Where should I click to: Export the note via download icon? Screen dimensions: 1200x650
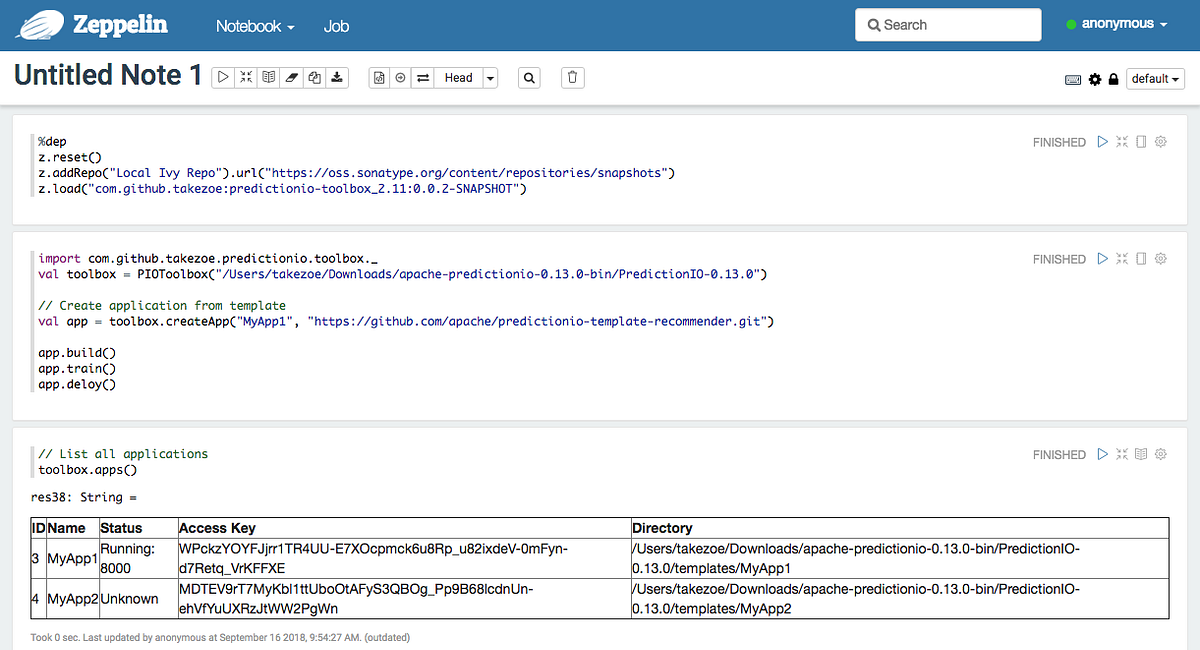click(x=336, y=77)
